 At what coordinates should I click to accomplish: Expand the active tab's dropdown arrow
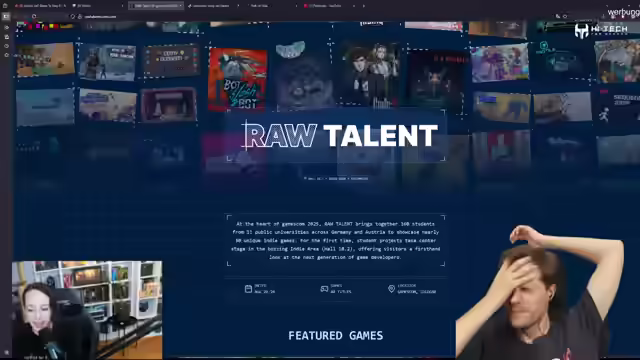click(180, 6)
